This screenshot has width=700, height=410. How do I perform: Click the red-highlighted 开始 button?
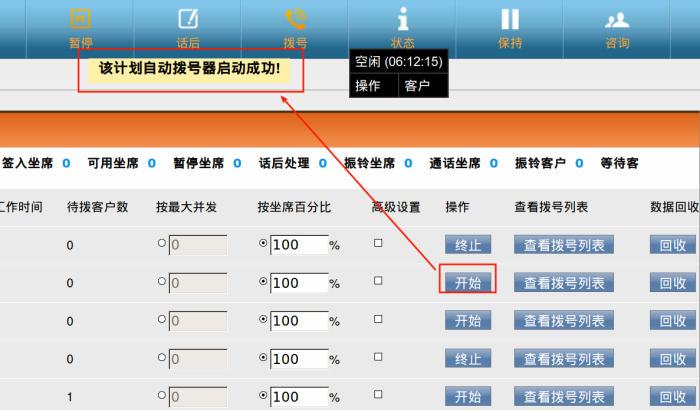coord(468,283)
